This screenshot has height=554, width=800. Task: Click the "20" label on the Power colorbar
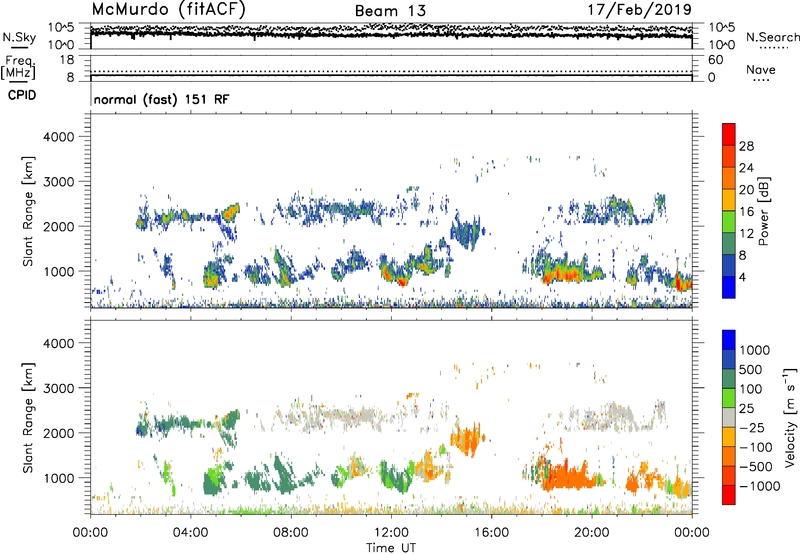[x=746, y=190]
